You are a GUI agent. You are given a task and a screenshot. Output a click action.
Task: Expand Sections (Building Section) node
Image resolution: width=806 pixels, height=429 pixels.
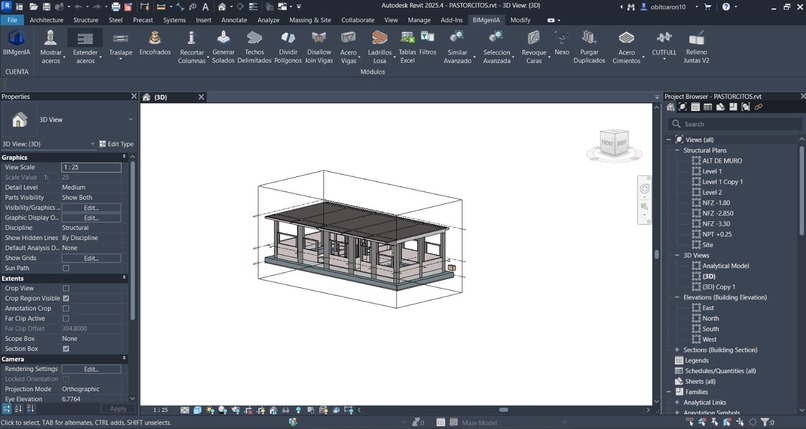point(677,350)
